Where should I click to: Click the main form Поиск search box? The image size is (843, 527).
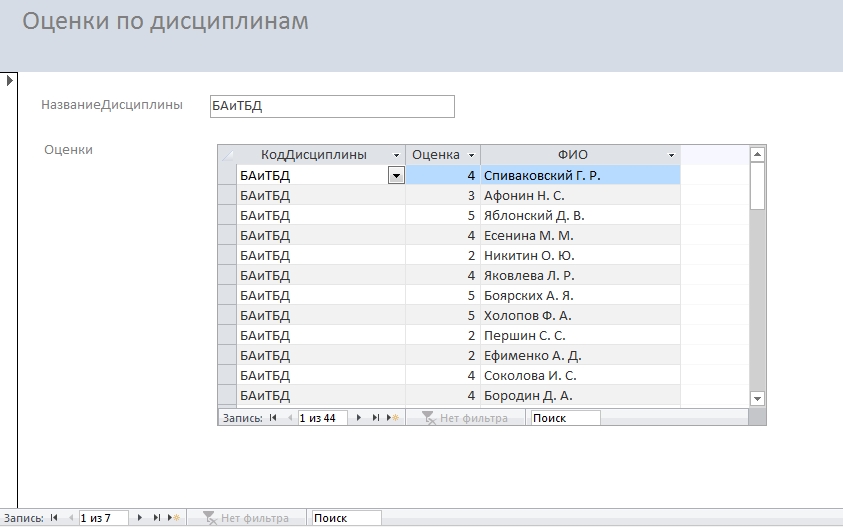(347, 518)
